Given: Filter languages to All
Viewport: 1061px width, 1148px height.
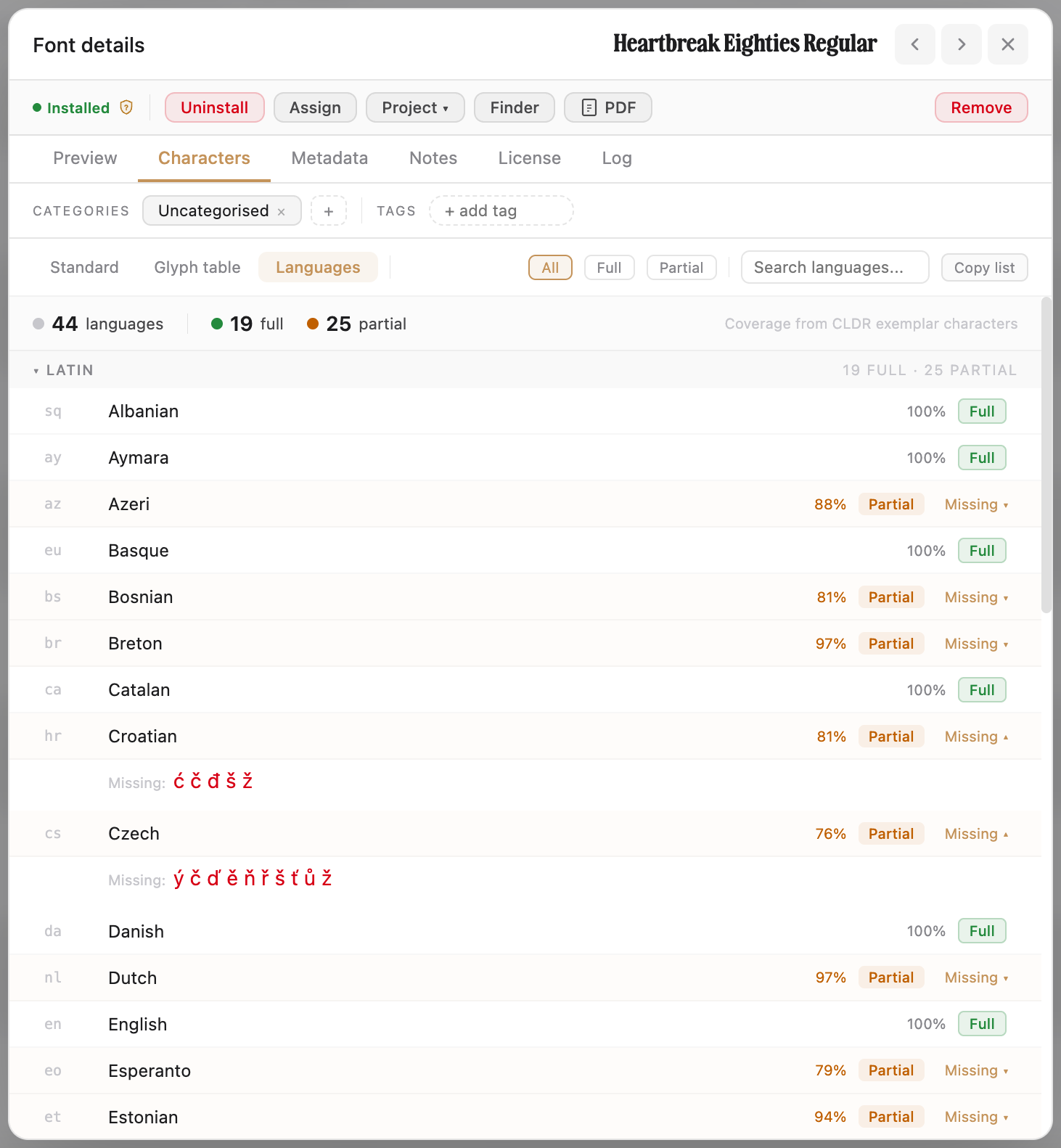Looking at the screenshot, I should click(x=550, y=267).
